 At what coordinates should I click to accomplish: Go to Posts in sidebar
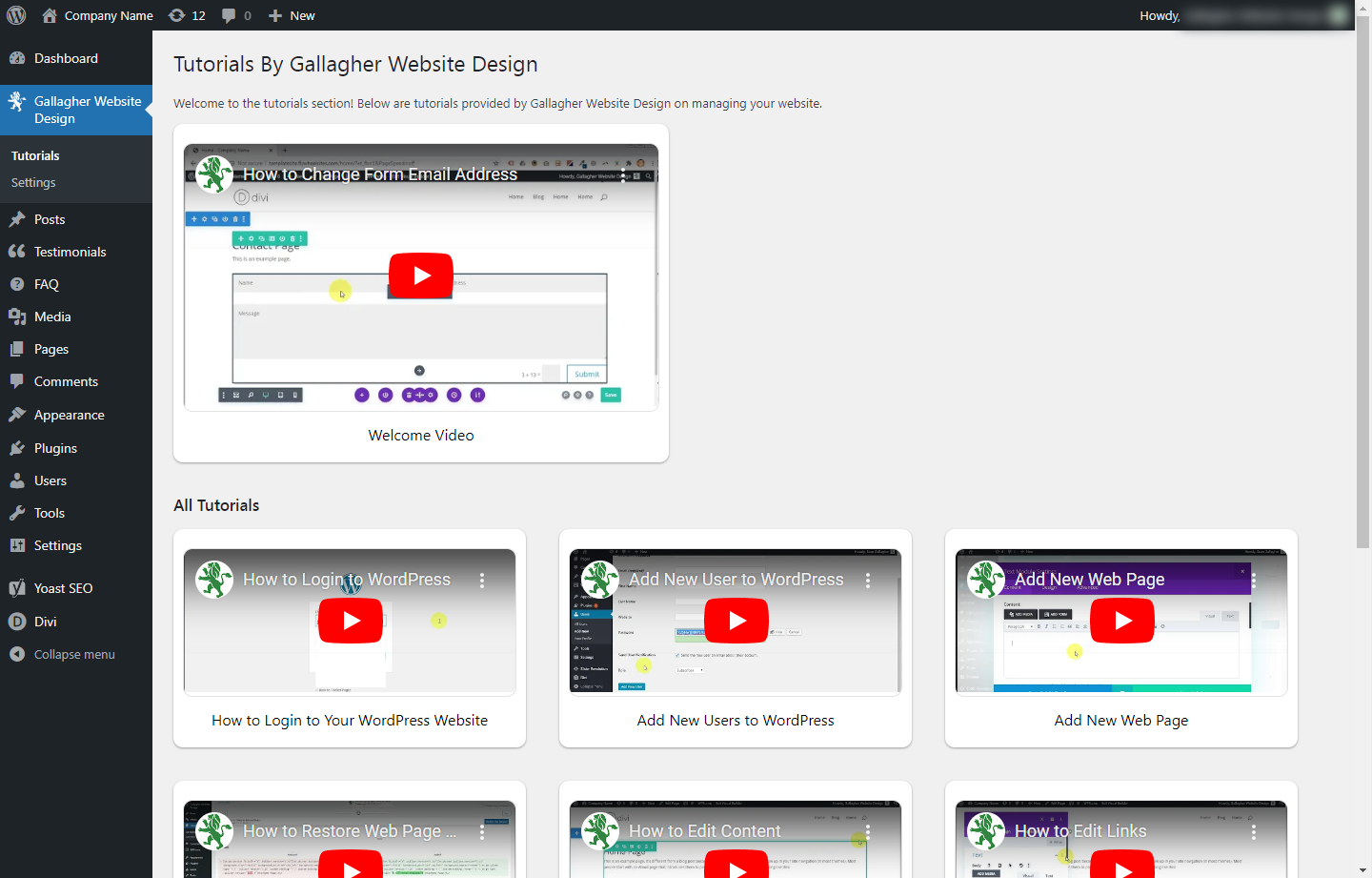(50, 219)
